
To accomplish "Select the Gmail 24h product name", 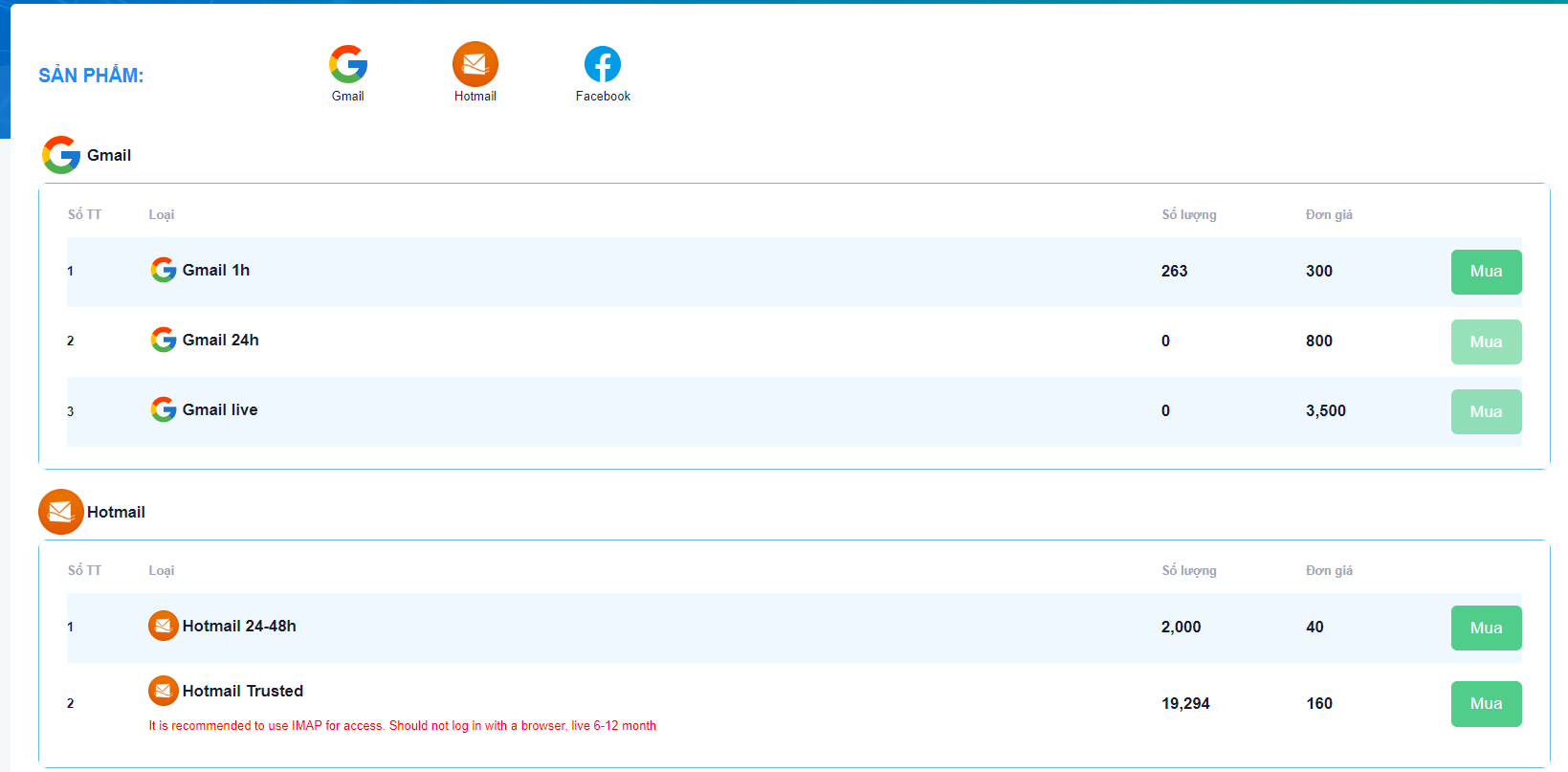I will (x=221, y=340).
